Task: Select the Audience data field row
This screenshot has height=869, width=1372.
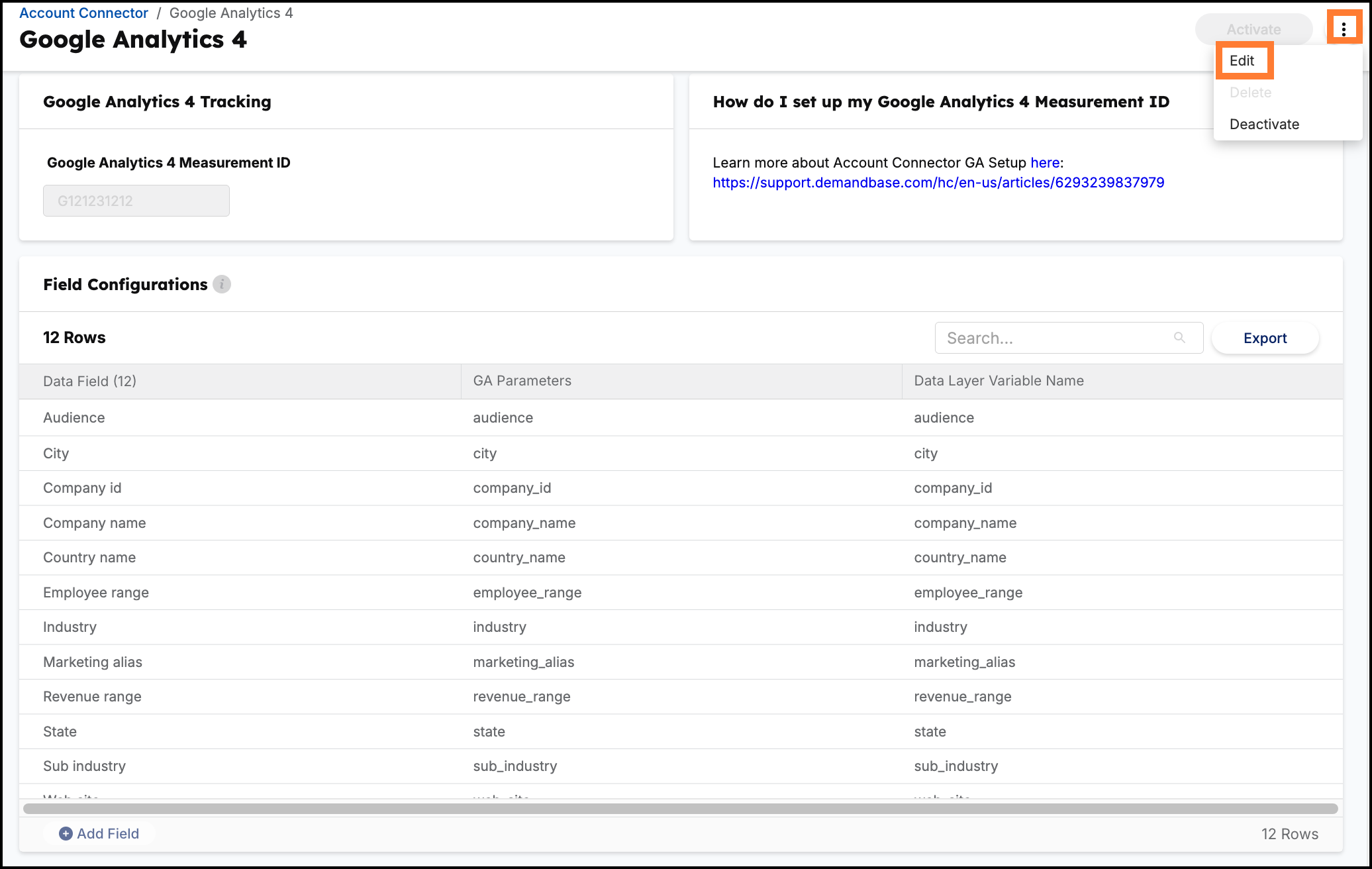Action: (681, 417)
